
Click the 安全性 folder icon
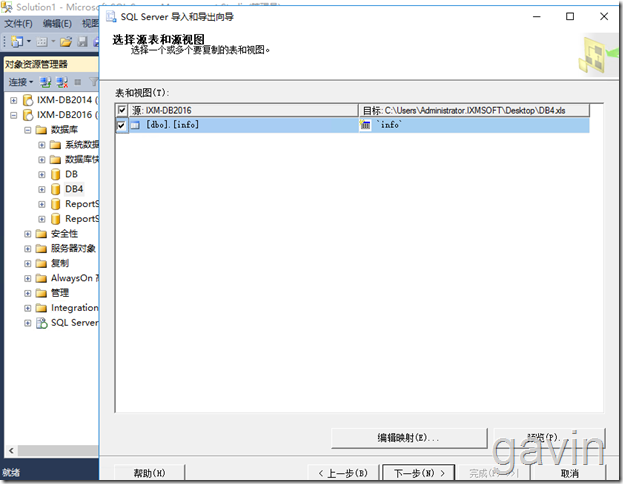[x=41, y=234]
